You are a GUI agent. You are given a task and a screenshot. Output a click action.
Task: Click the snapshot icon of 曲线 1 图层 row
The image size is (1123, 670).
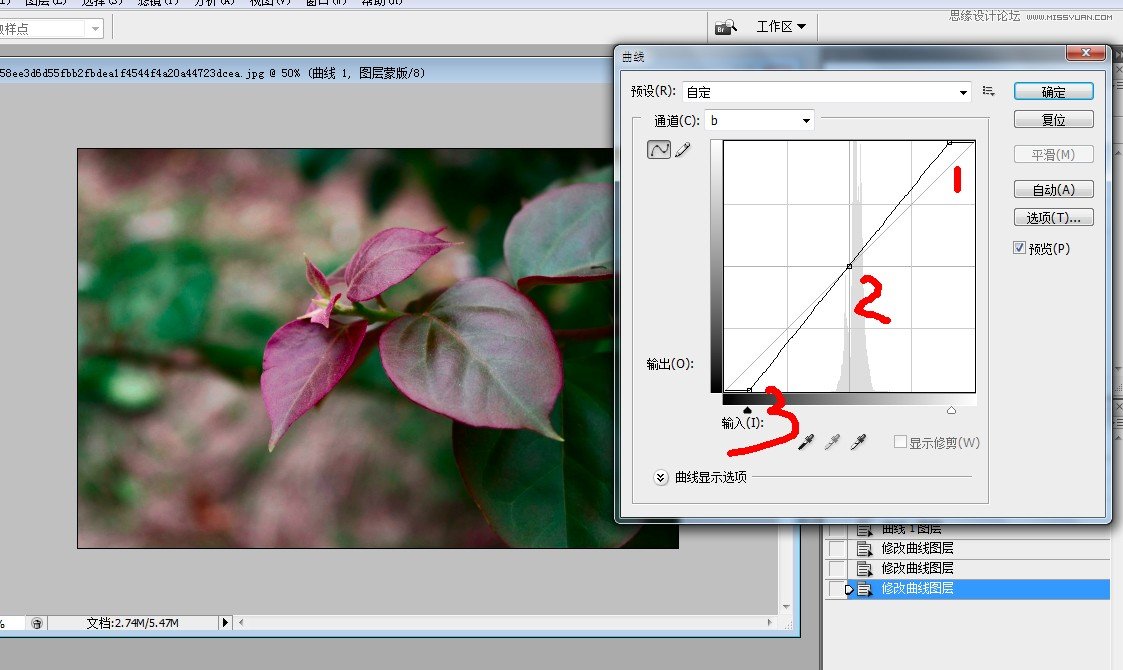(864, 530)
